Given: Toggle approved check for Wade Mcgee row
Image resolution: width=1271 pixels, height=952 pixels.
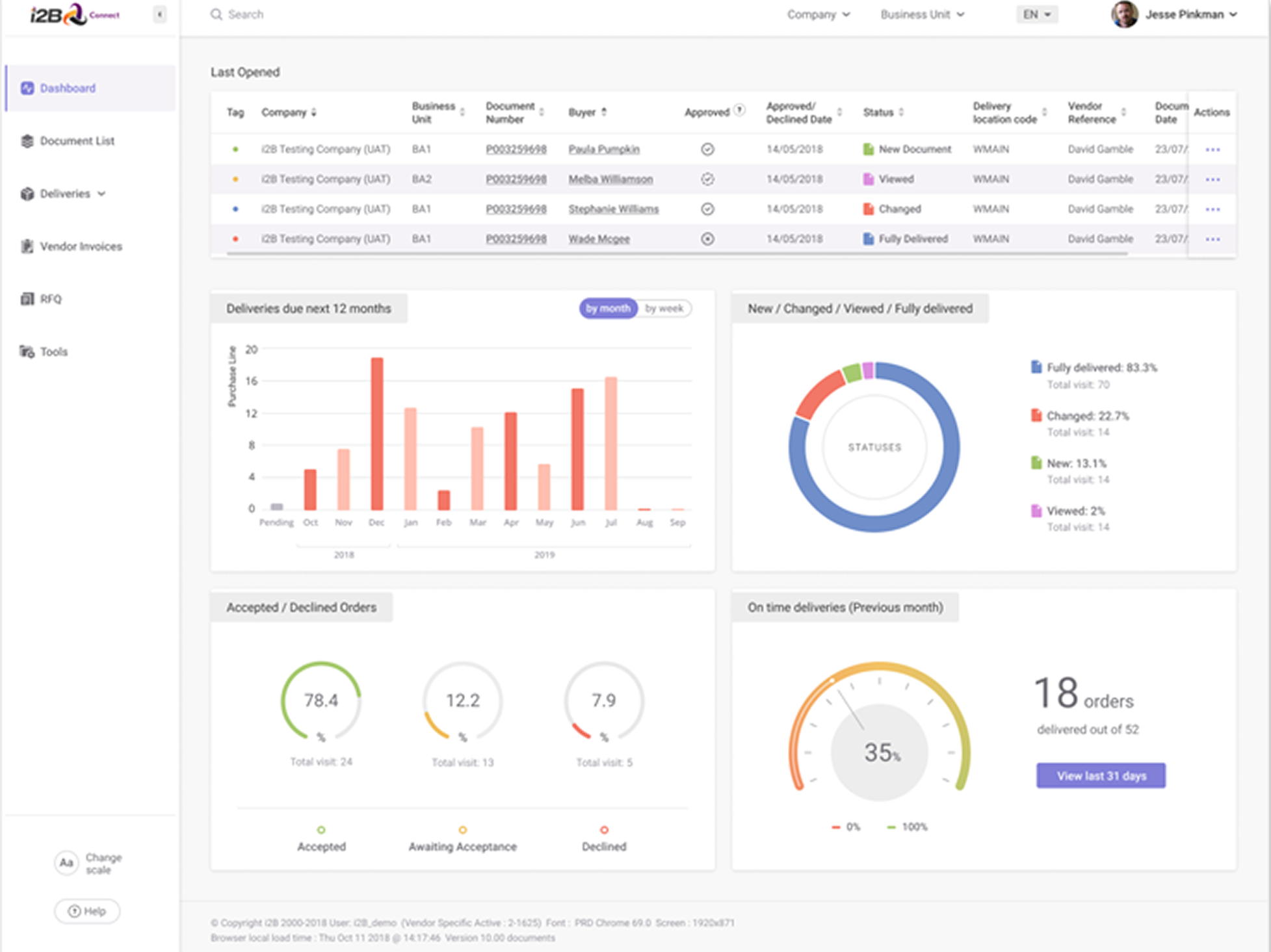Looking at the screenshot, I should click(x=707, y=239).
